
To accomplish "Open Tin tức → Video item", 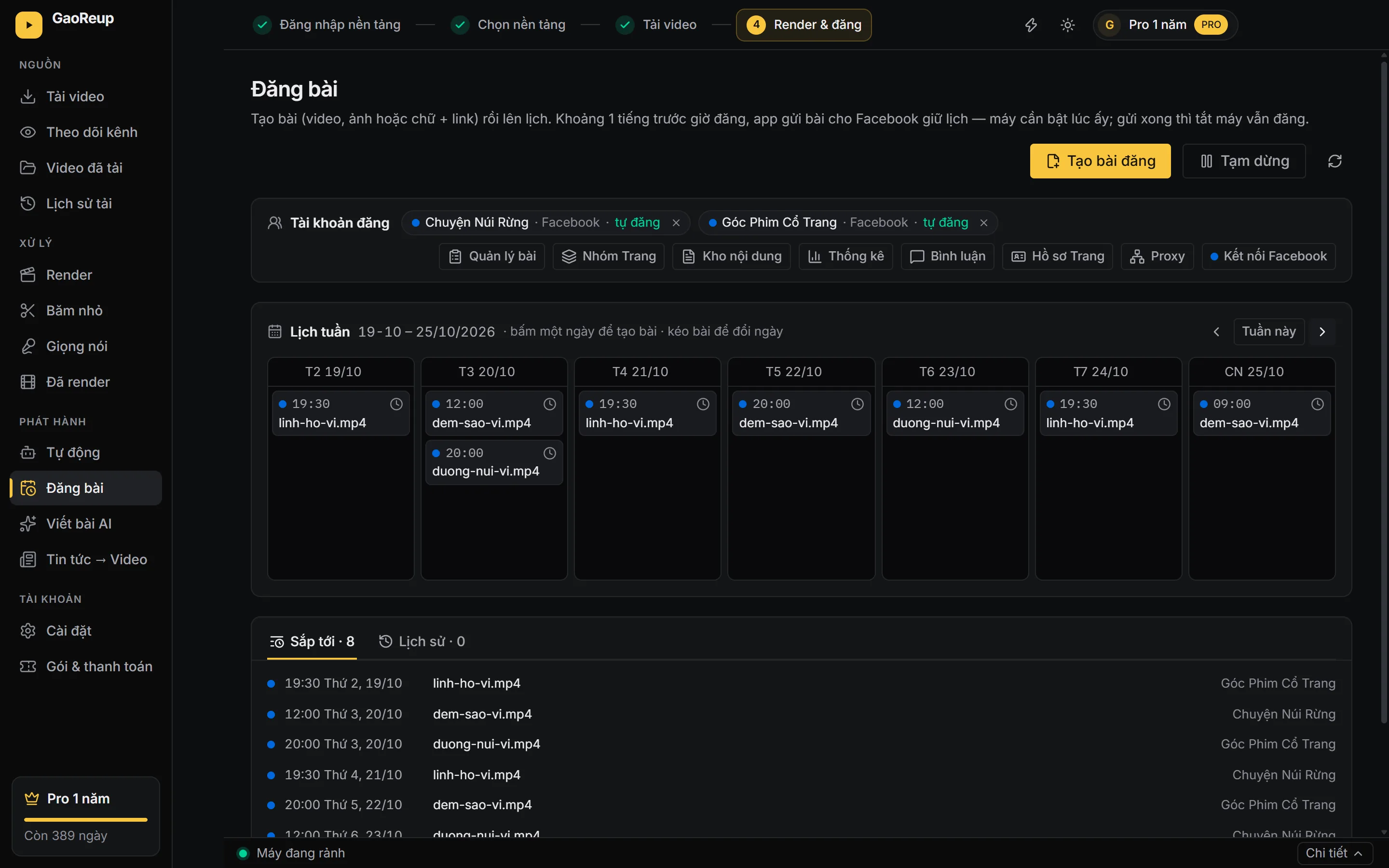I will click(85, 559).
